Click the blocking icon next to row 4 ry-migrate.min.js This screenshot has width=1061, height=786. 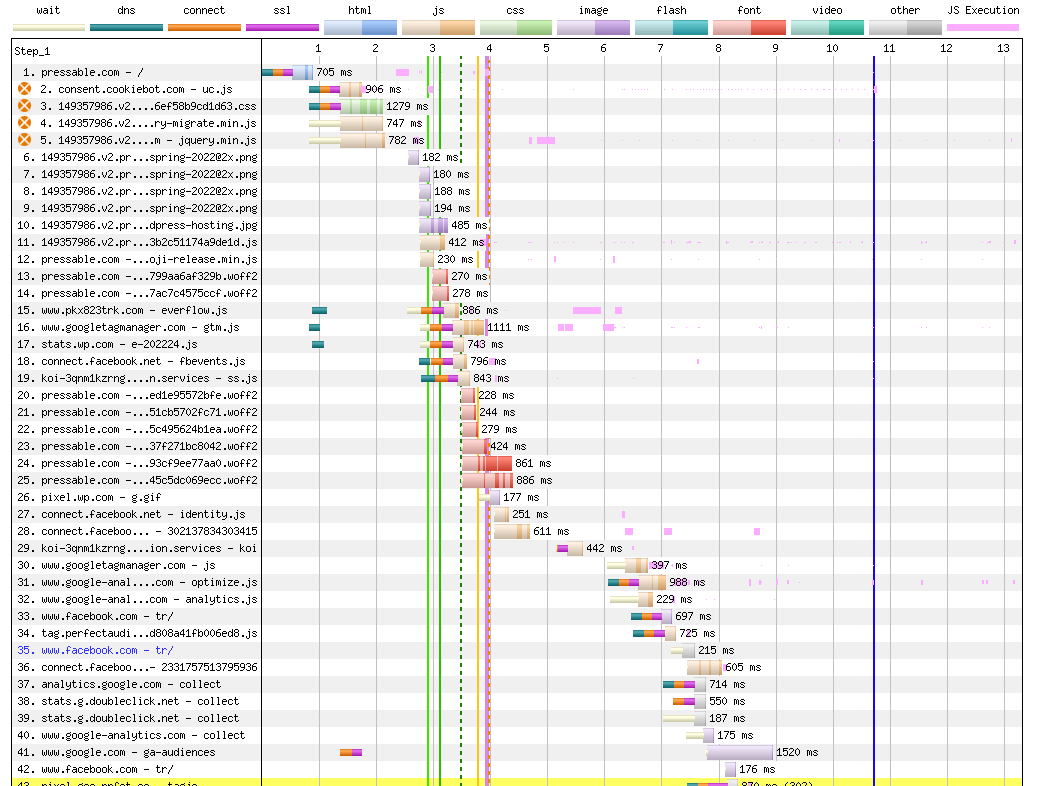24,122
